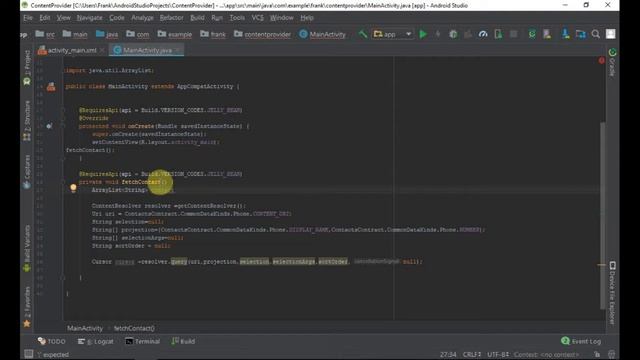Open Project Structure icon in toolbar
This screenshot has height=360, width=640.
pos(580,34)
